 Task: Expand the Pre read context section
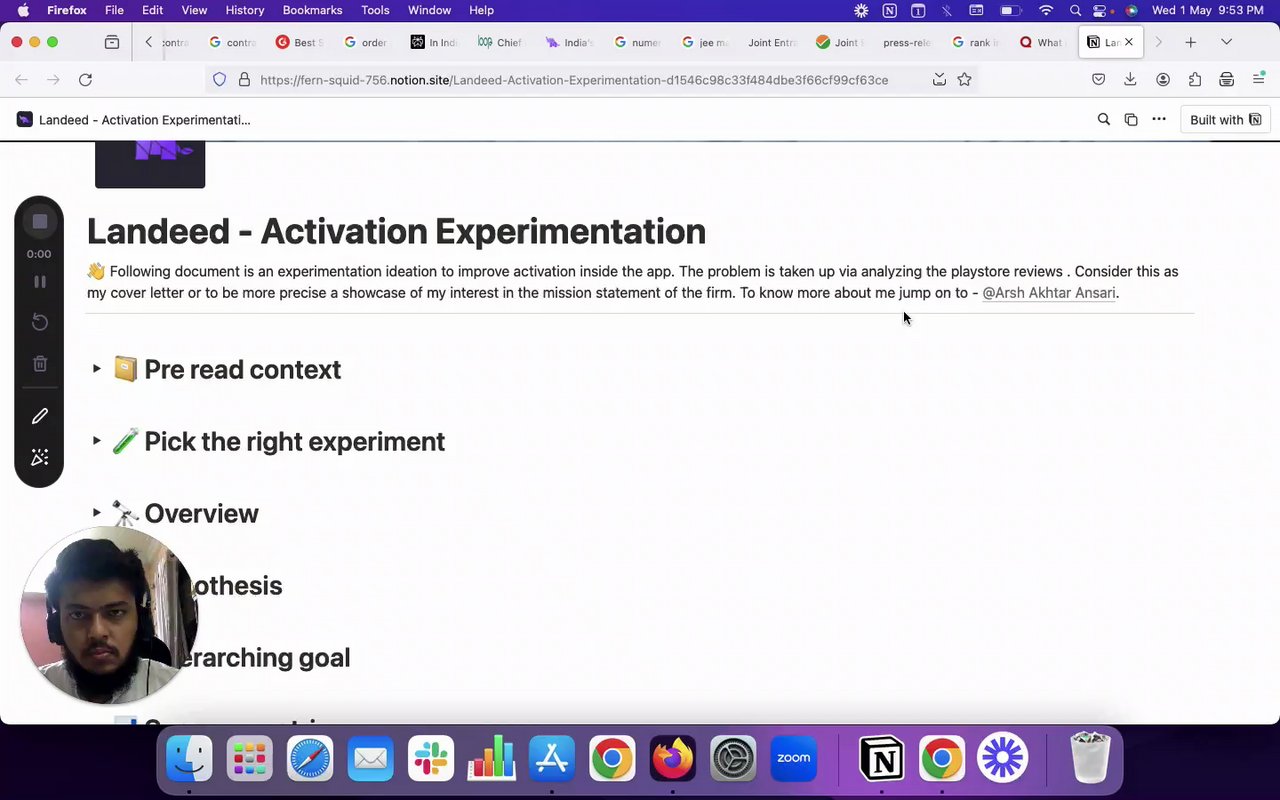(97, 369)
